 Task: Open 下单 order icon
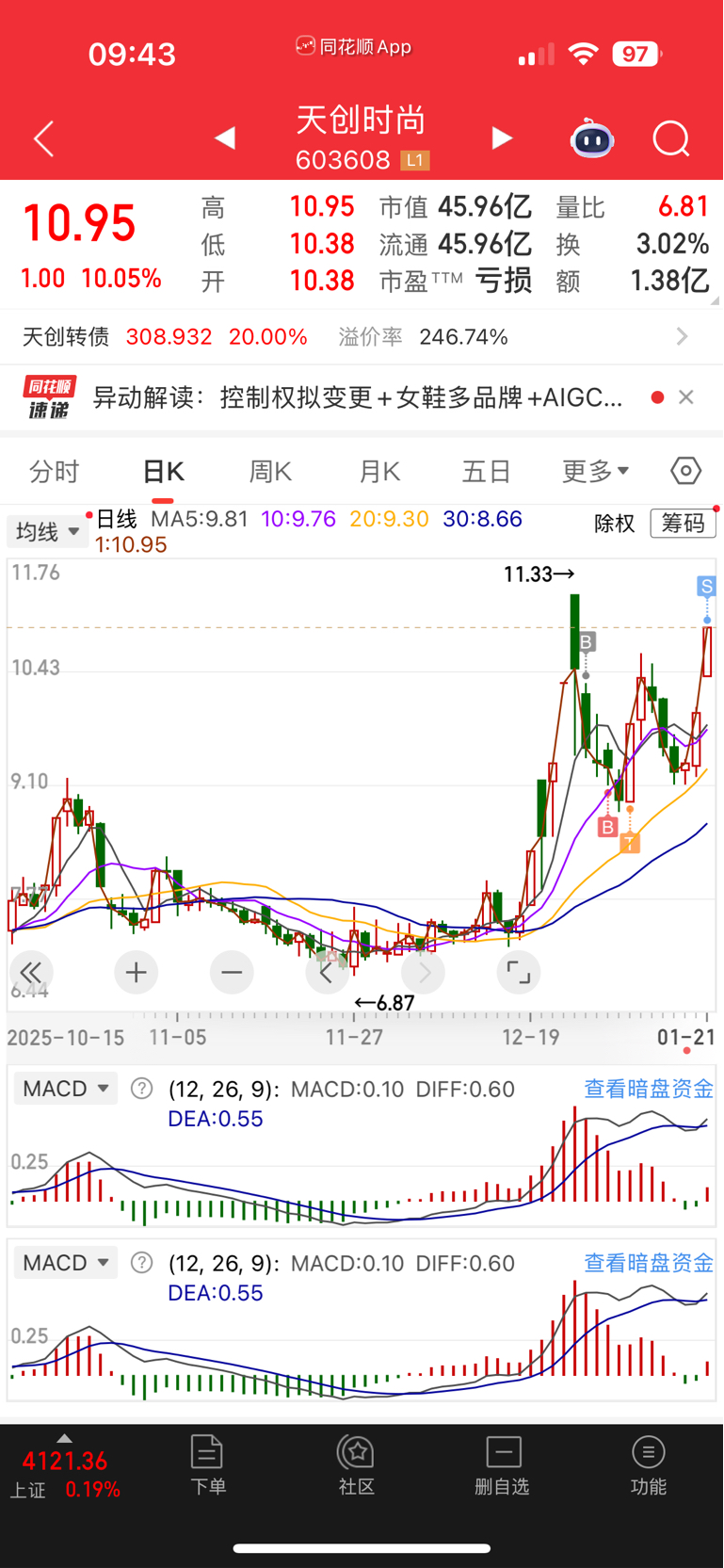(x=207, y=1465)
